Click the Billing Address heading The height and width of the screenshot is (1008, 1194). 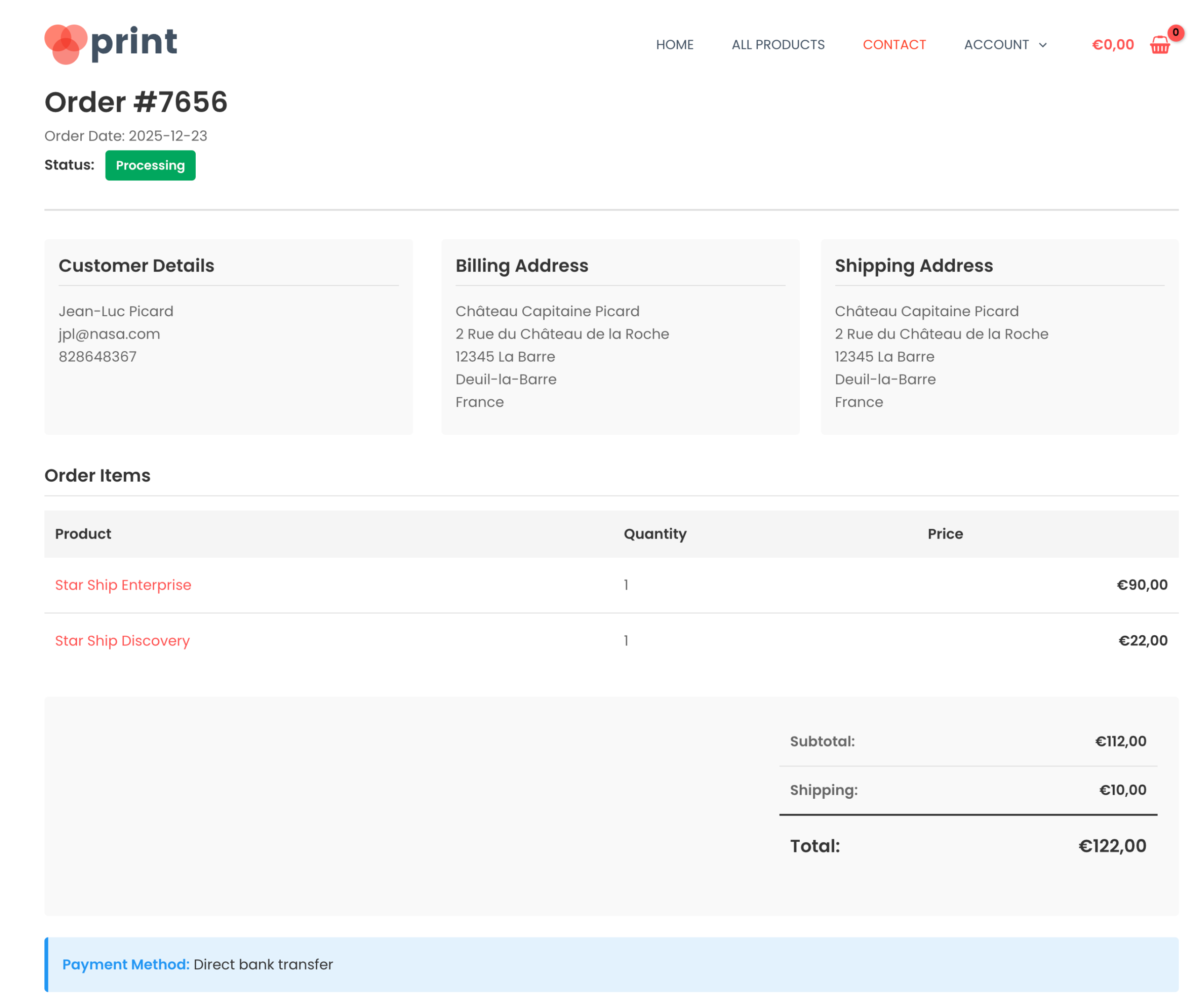(x=522, y=265)
